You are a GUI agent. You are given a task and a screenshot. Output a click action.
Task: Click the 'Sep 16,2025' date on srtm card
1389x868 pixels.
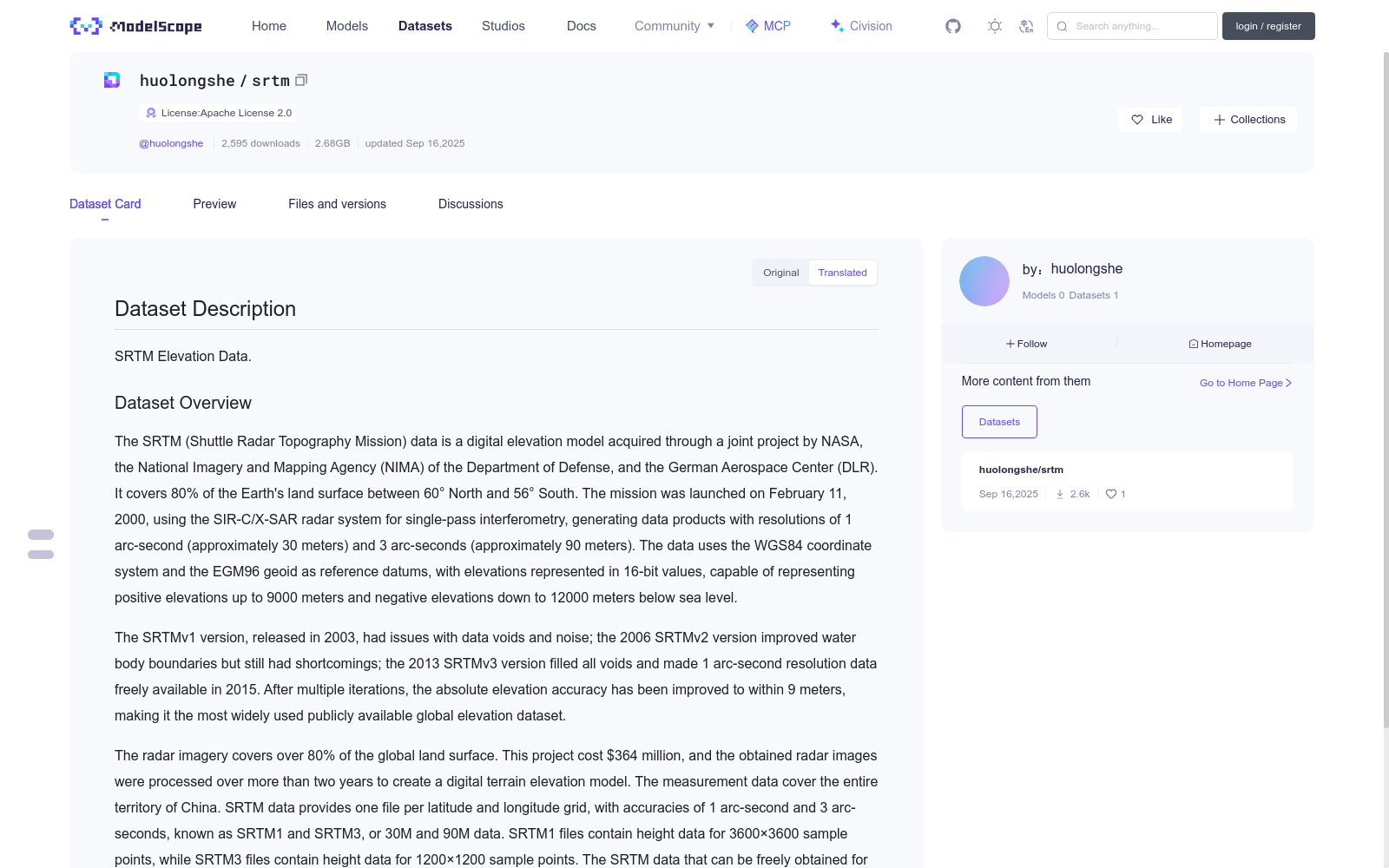coord(1009,494)
